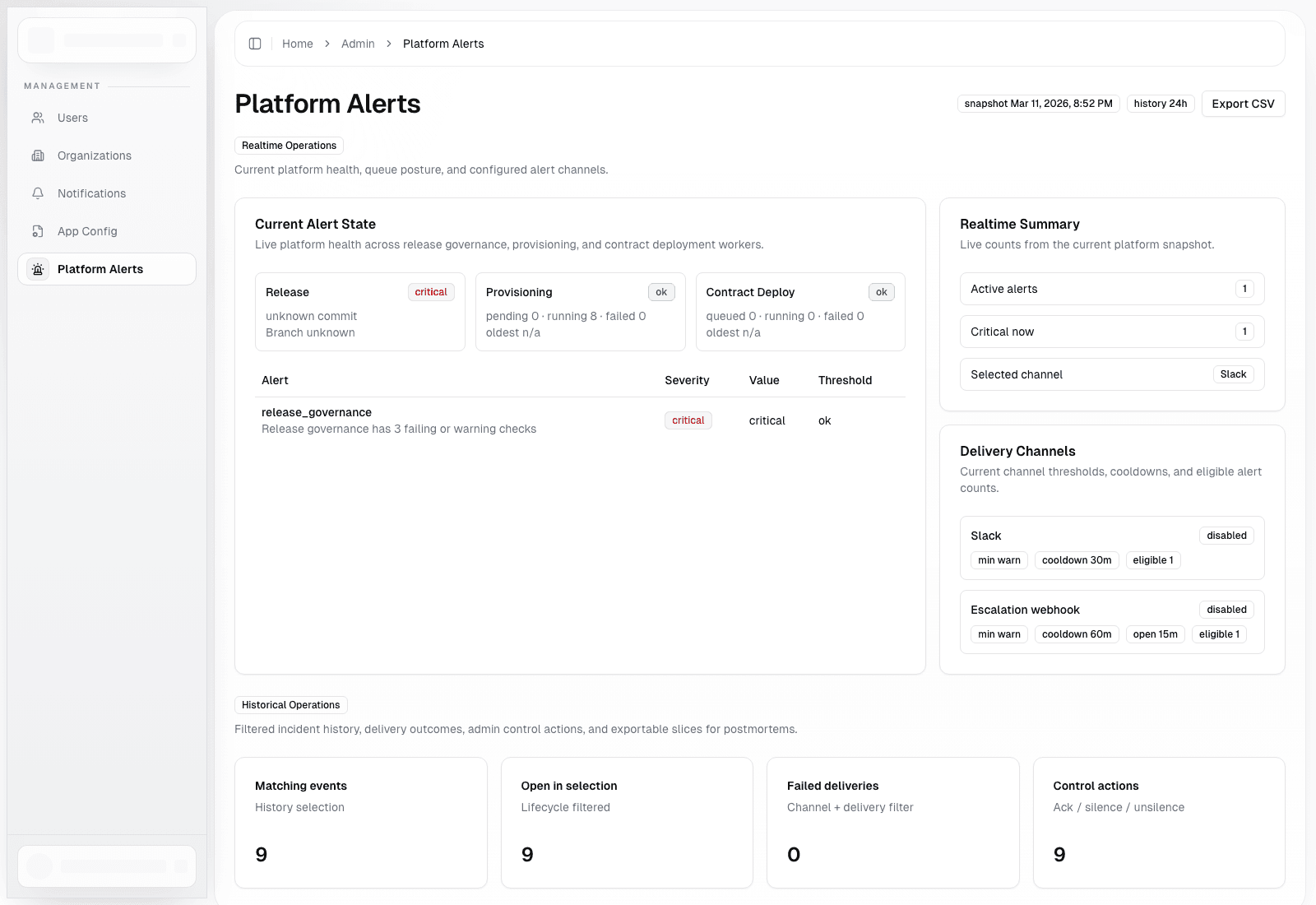Open the Historical Operations section
The height and width of the screenshot is (905, 1316).
pyautogui.click(x=290, y=704)
